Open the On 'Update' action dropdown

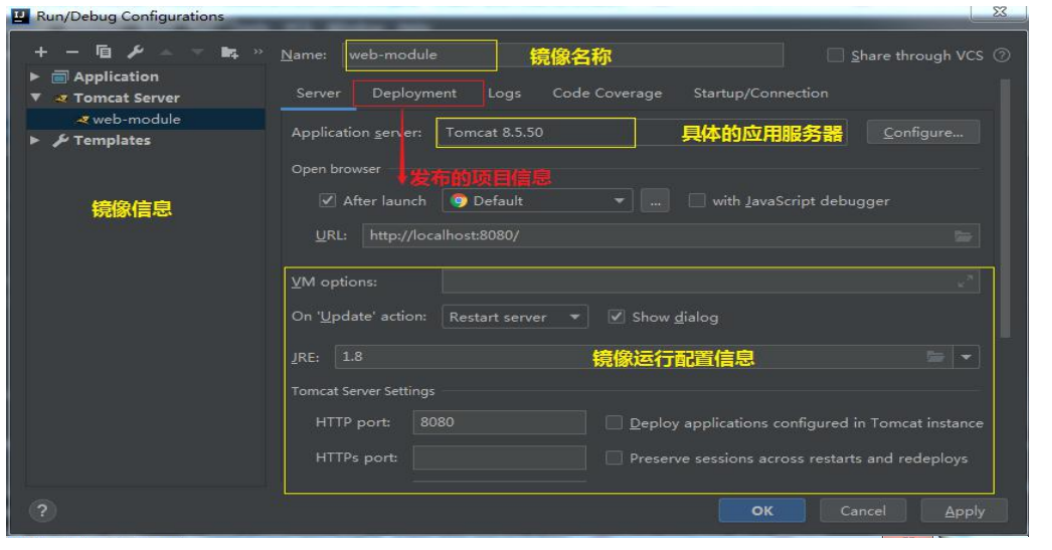515,317
